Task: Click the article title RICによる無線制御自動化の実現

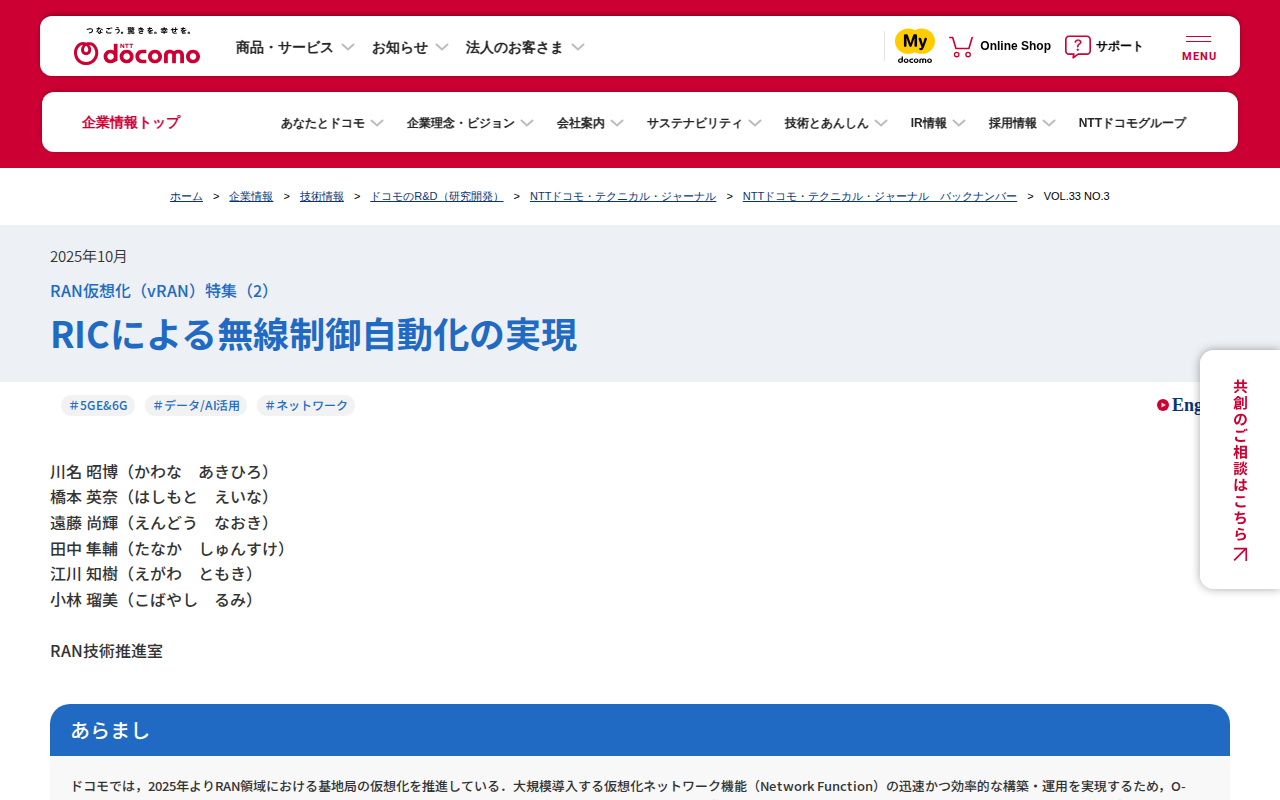Action: coord(314,335)
